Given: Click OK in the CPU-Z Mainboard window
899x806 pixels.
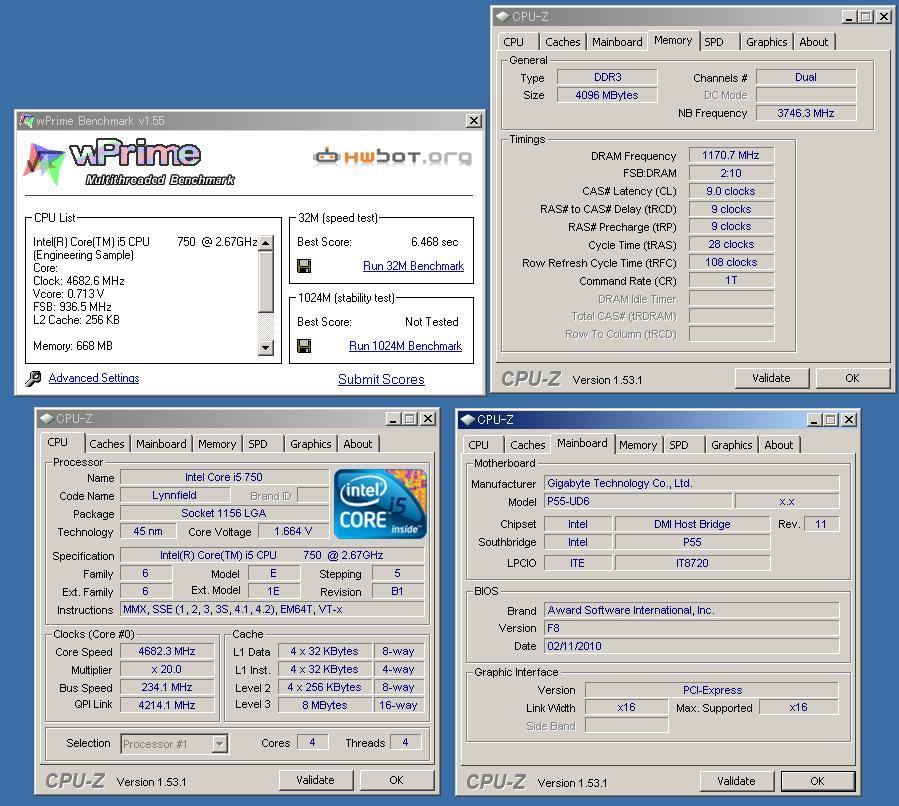Looking at the screenshot, I should [817, 781].
